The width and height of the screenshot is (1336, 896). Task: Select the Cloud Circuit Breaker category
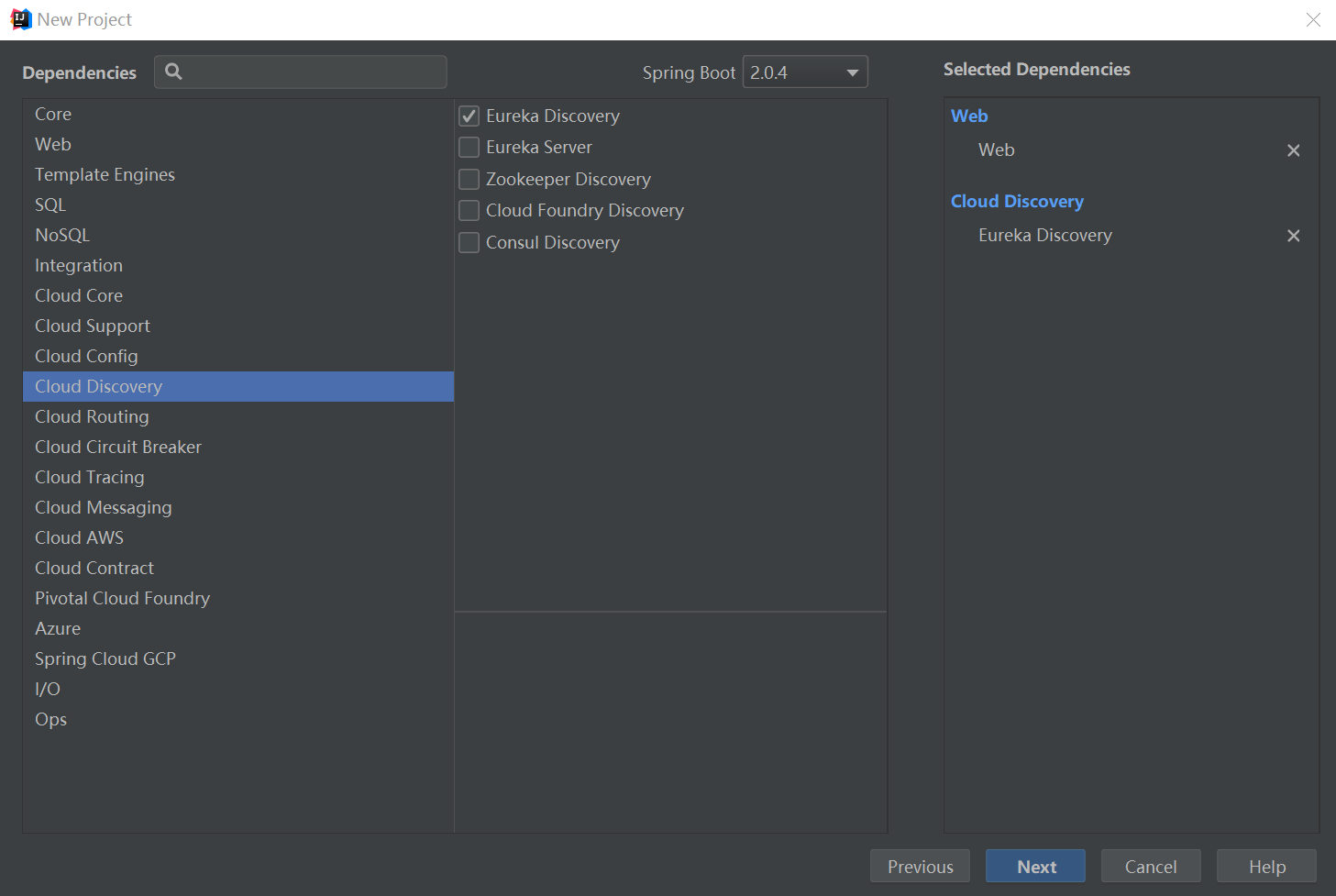238,447
